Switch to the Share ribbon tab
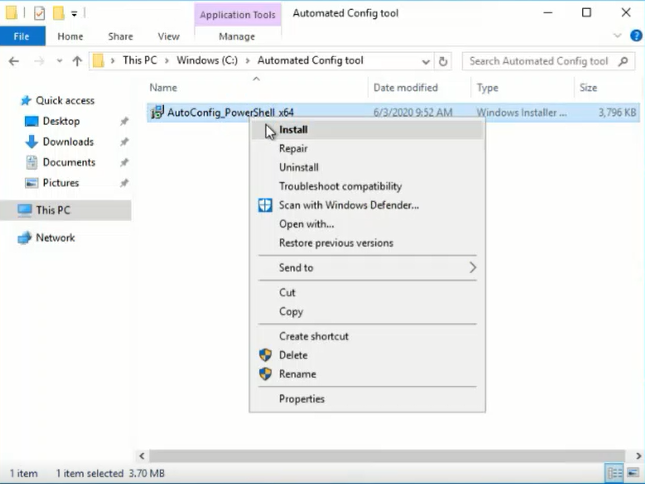This screenshot has width=645, height=484. pyautogui.click(x=121, y=37)
